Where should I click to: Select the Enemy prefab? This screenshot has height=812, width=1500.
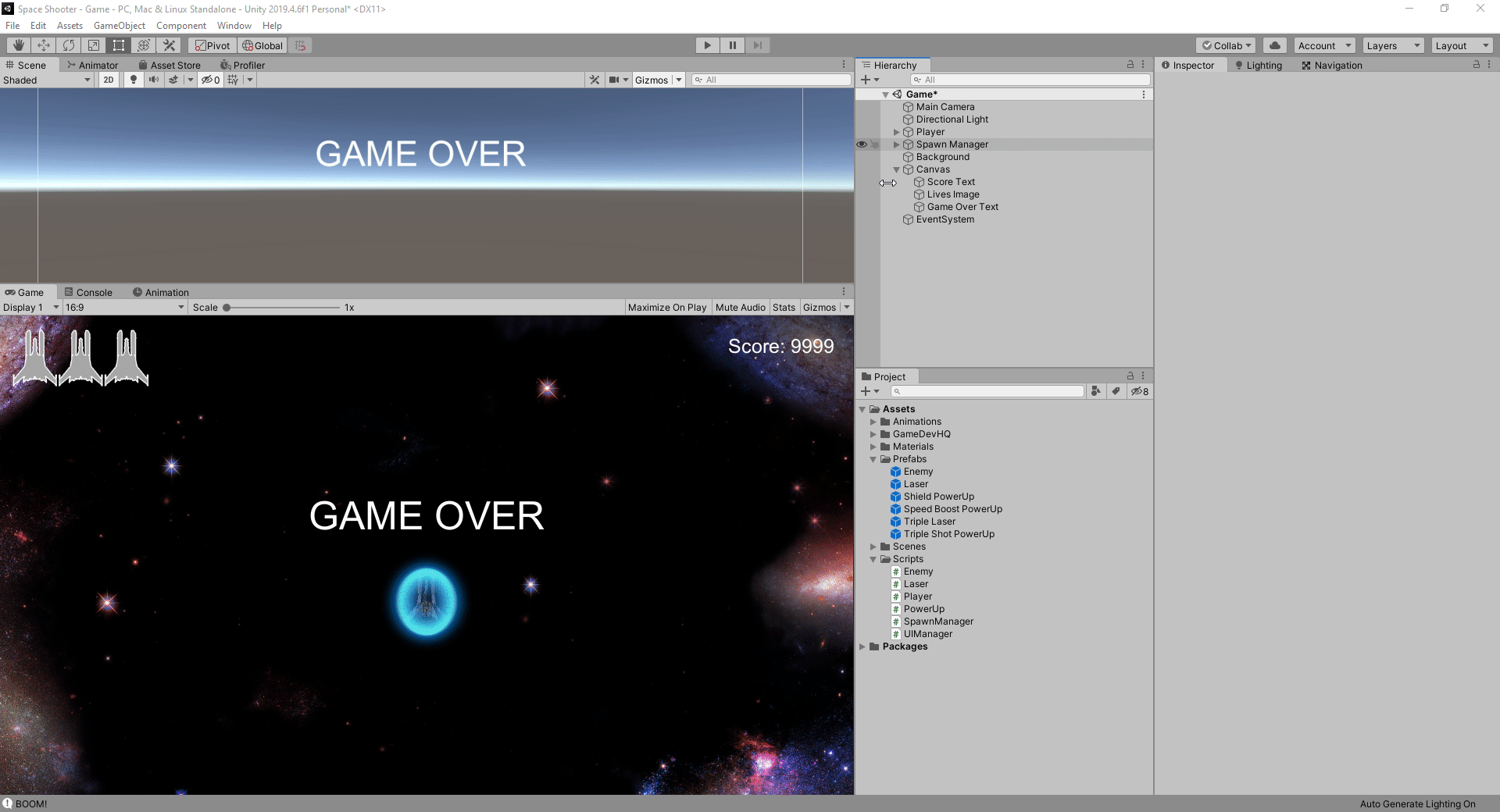coord(918,472)
